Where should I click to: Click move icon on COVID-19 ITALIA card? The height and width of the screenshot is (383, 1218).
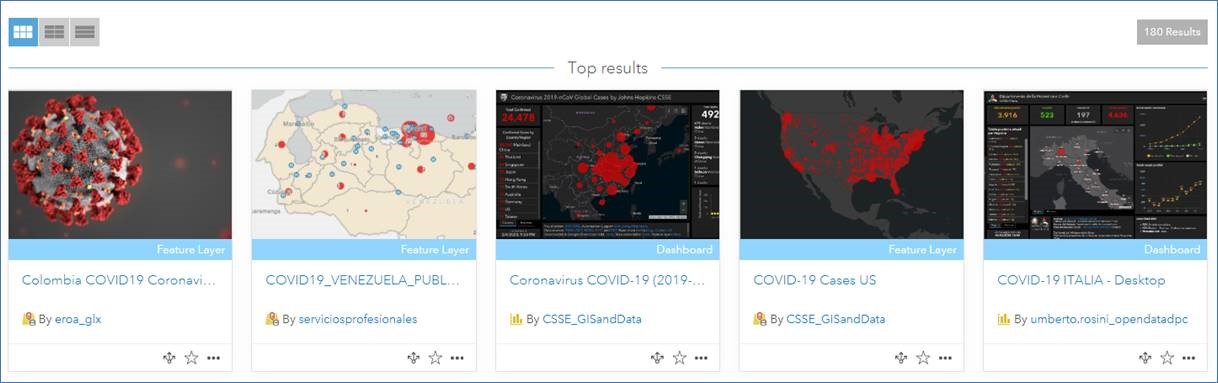(x=1145, y=358)
